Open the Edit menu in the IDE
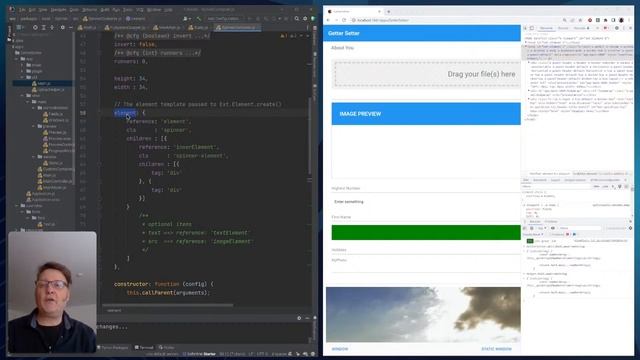This screenshot has width=640, height=360. [x=32, y=9]
